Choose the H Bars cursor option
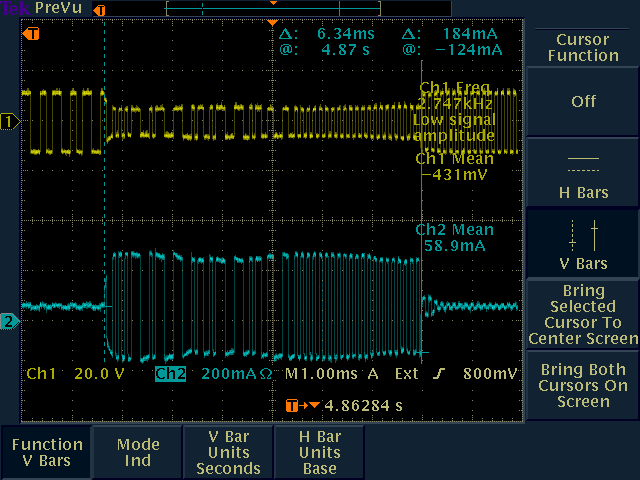 (583, 173)
